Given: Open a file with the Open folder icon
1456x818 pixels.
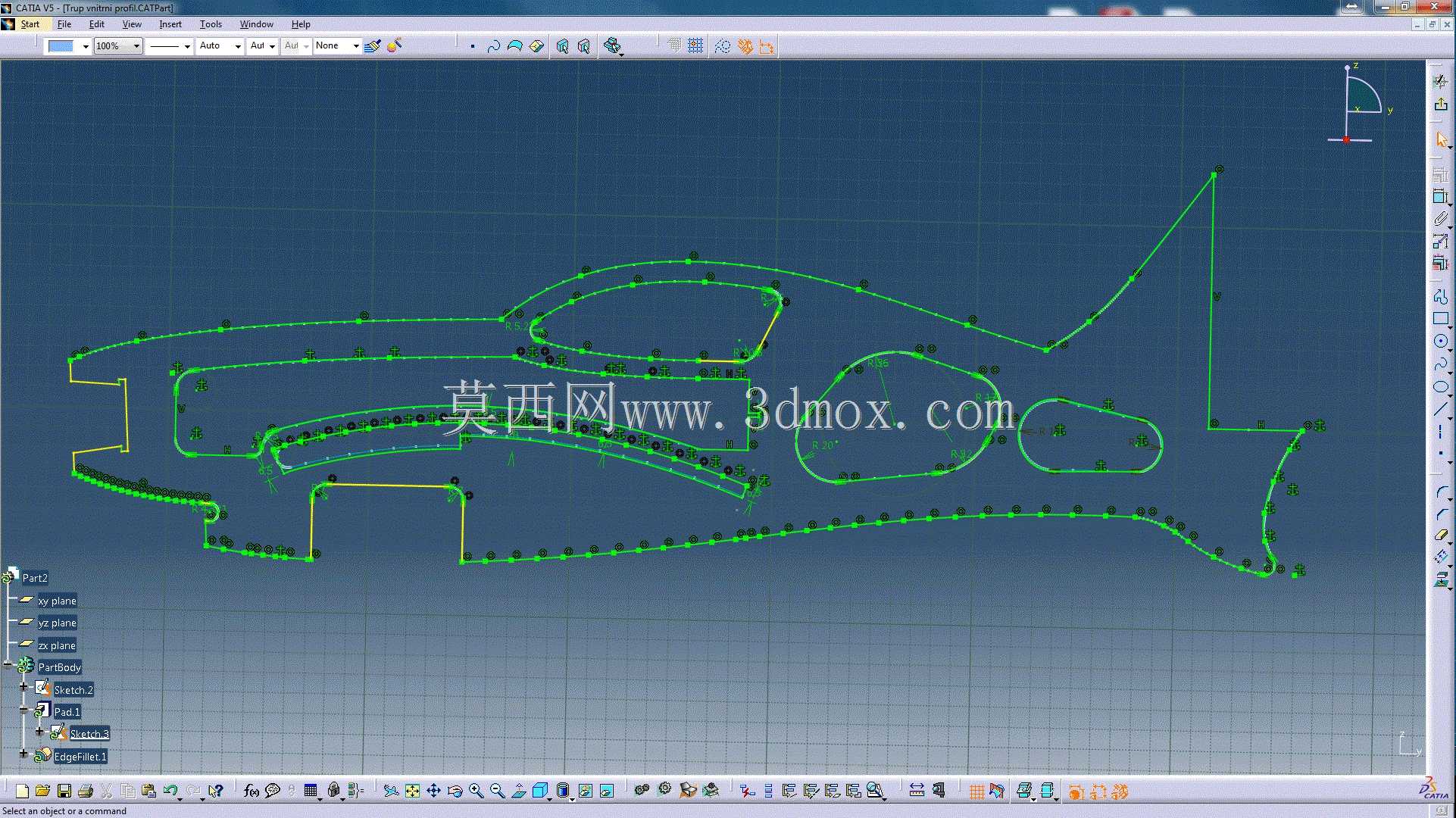Looking at the screenshot, I should [43, 791].
